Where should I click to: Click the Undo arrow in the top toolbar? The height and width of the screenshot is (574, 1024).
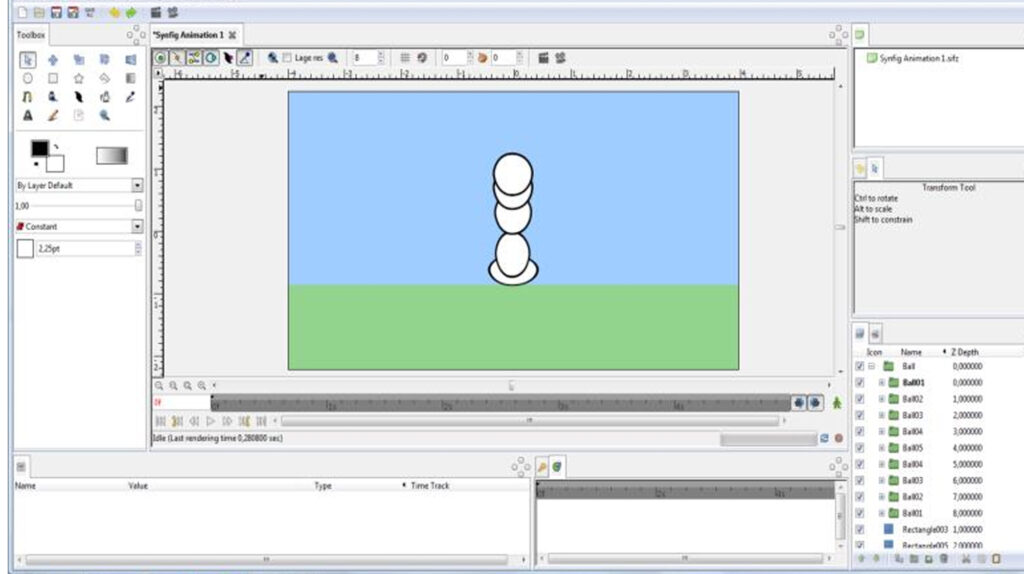pyautogui.click(x=114, y=12)
